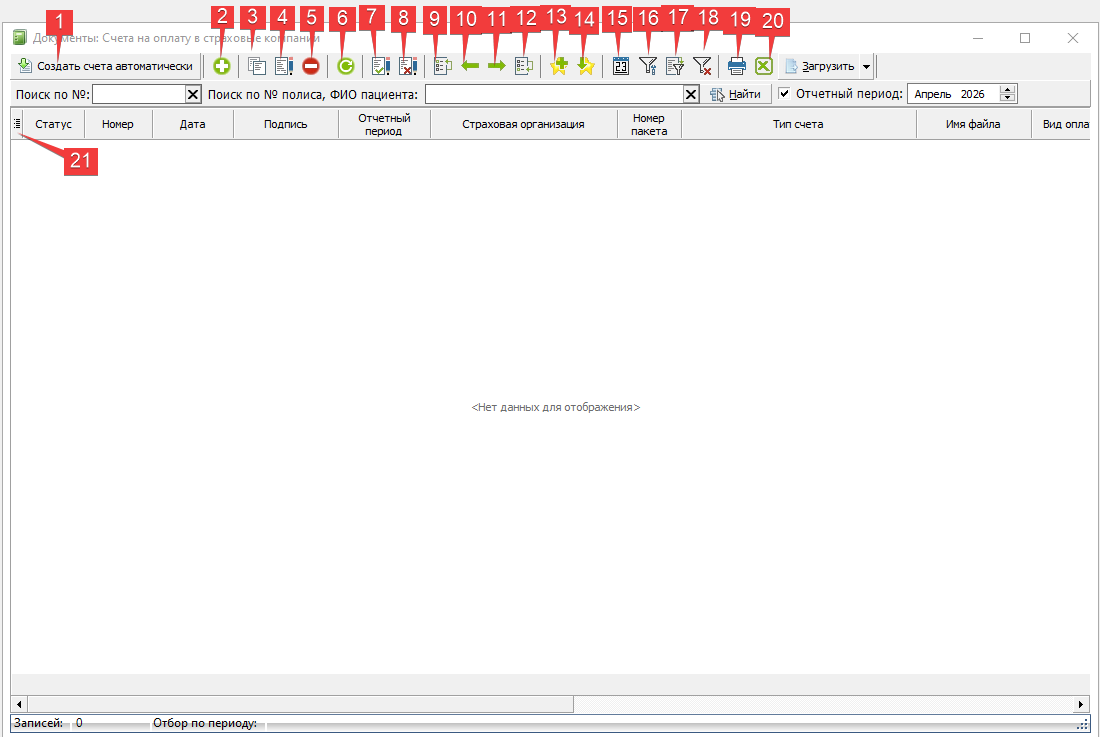
Task: Click the green right arrow icon
Action: [497, 67]
